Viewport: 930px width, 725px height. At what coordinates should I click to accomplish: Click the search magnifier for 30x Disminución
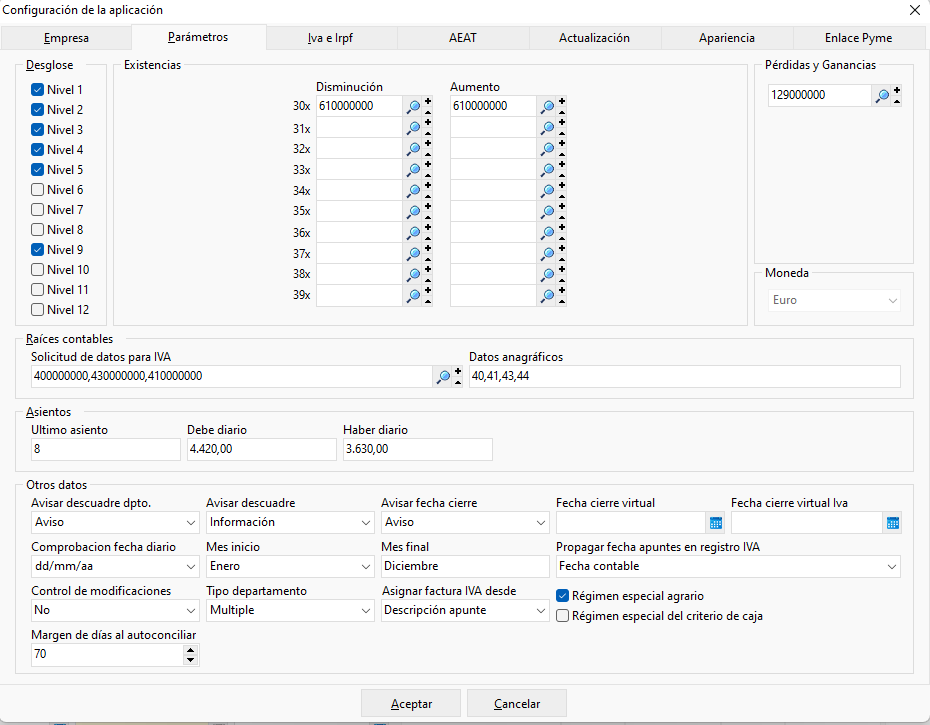[x=413, y=107]
